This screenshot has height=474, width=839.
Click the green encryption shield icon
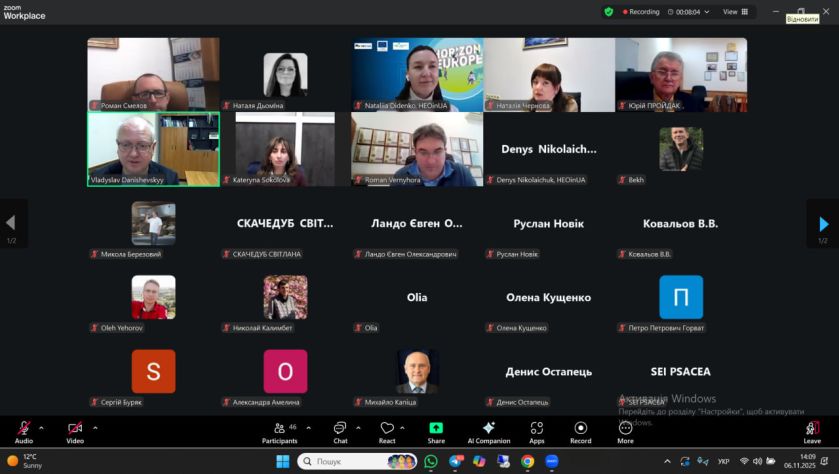[x=608, y=12]
